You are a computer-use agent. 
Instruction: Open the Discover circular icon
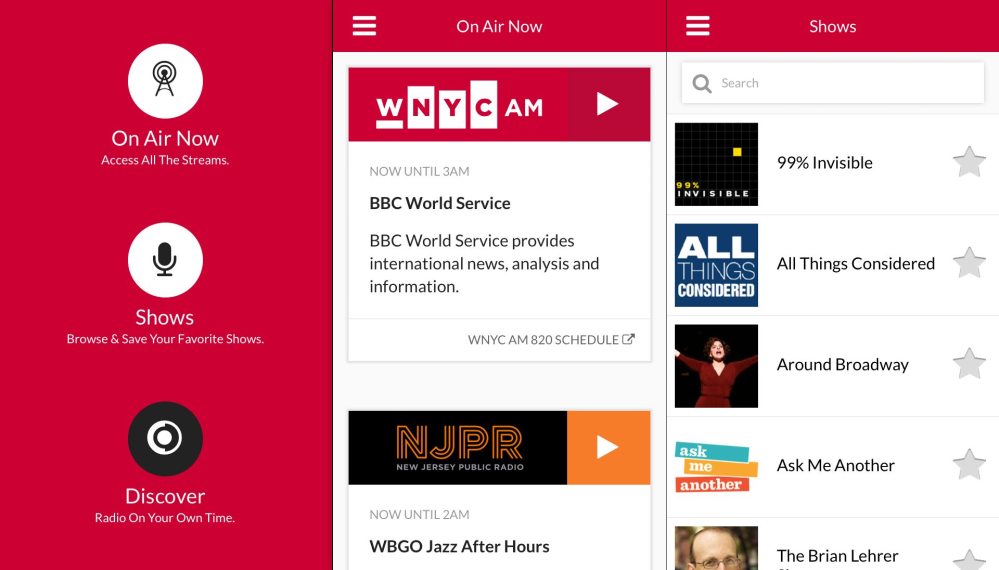click(165, 438)
